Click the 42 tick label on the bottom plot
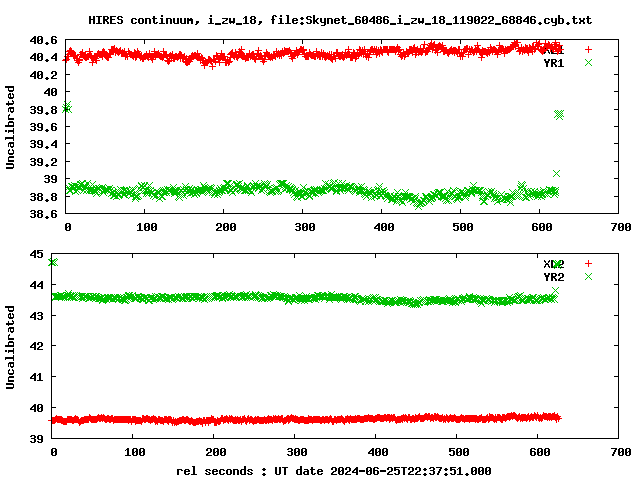 (x=36, y=346)
